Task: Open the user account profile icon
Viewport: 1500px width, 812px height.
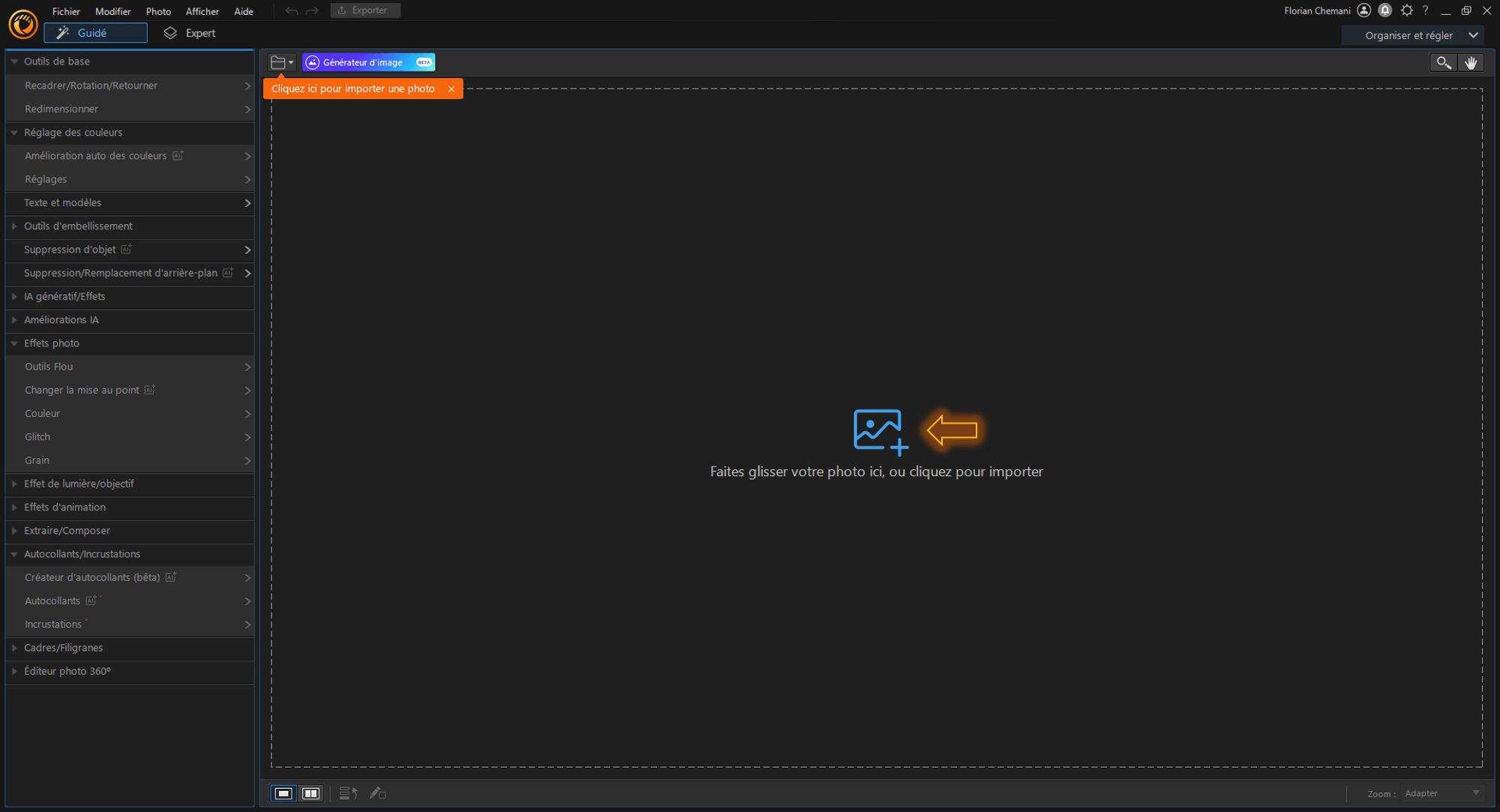Action: pos(1364,10)
